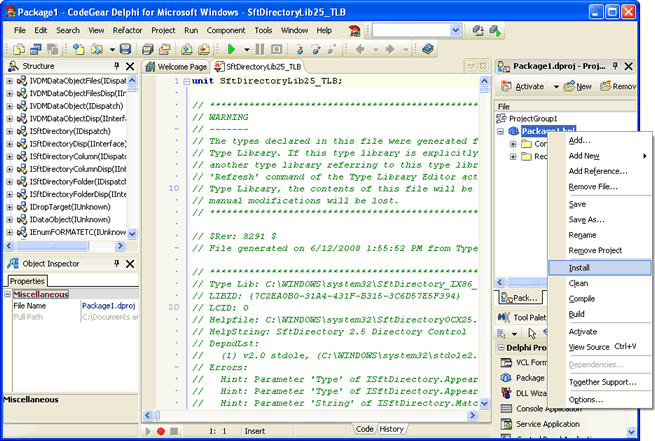Close the Structure panel
655x441 pixels.
coord(130,66)
